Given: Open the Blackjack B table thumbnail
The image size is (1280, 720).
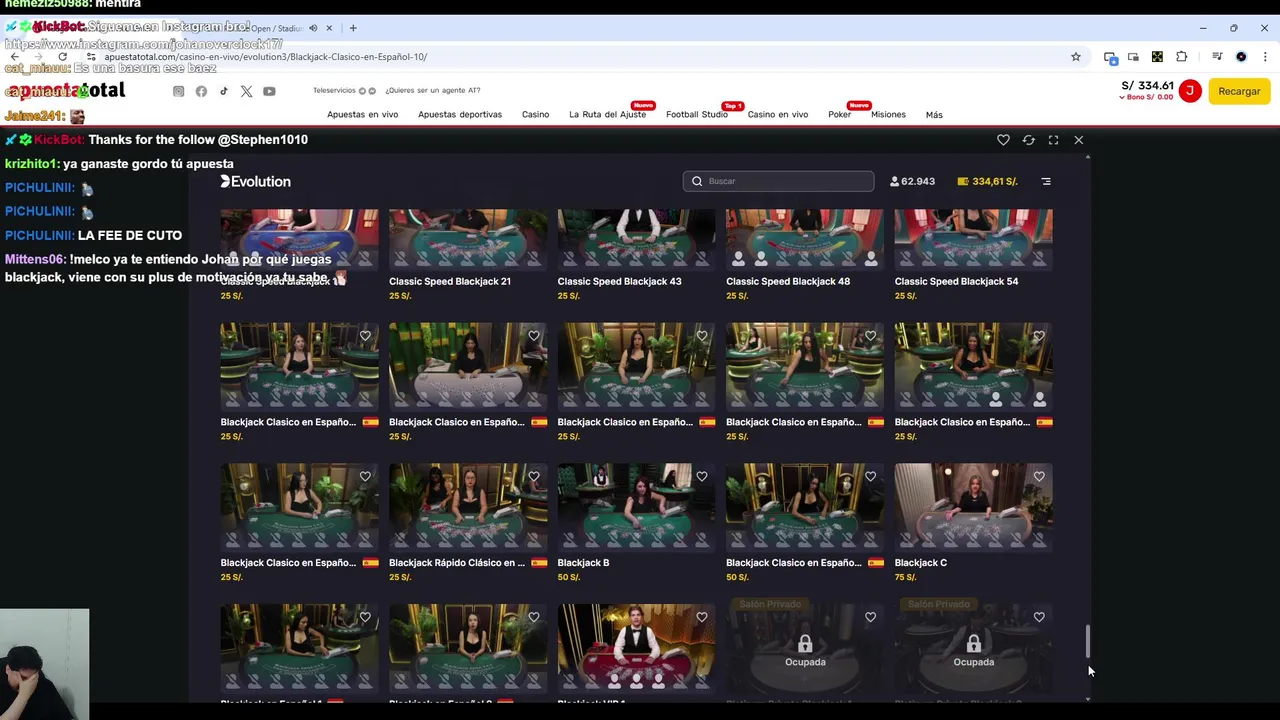Looking at the screenshot, I should click(x=636, y=506).
